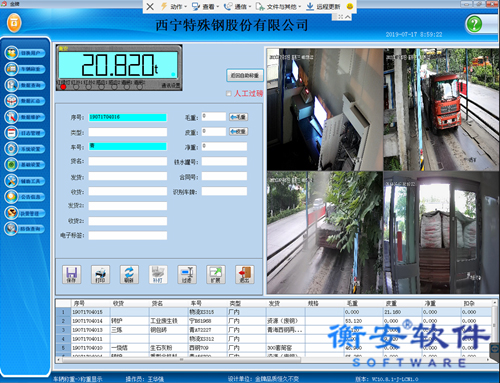The image size is (500, 383).
Task: Click the 识别车牌 recognized plate field
Action: (x=224, y=191)
